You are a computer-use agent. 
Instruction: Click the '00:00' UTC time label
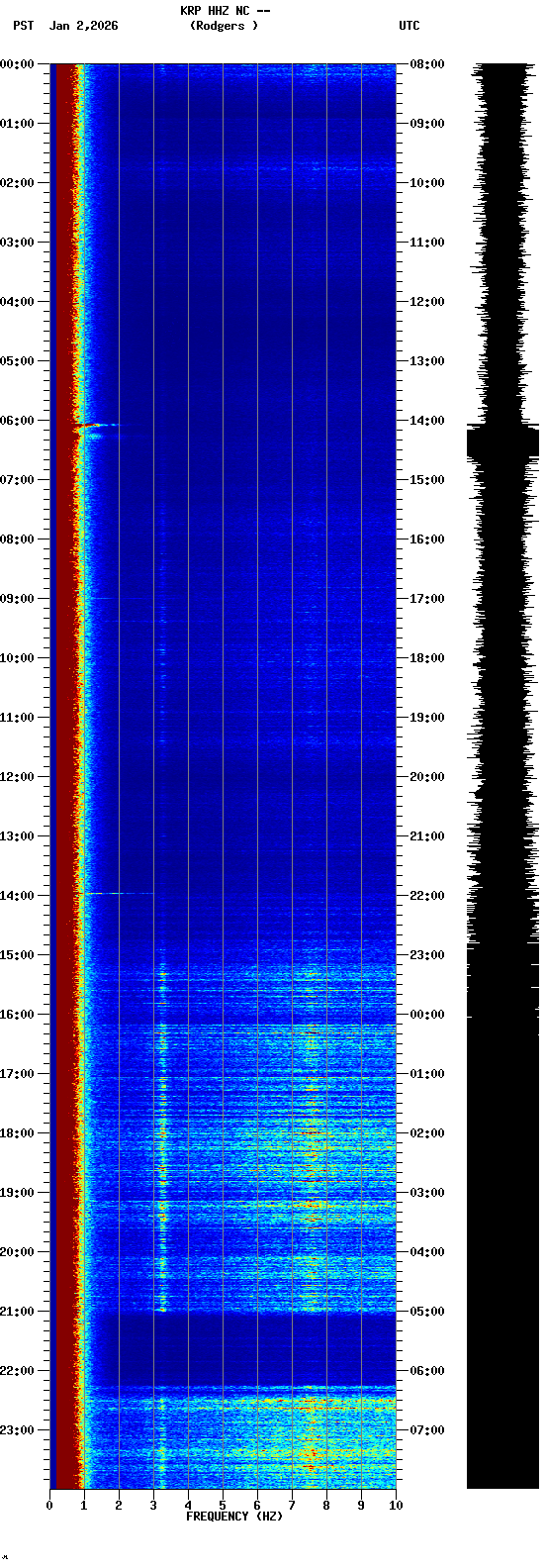click(x=427, y=1015)
